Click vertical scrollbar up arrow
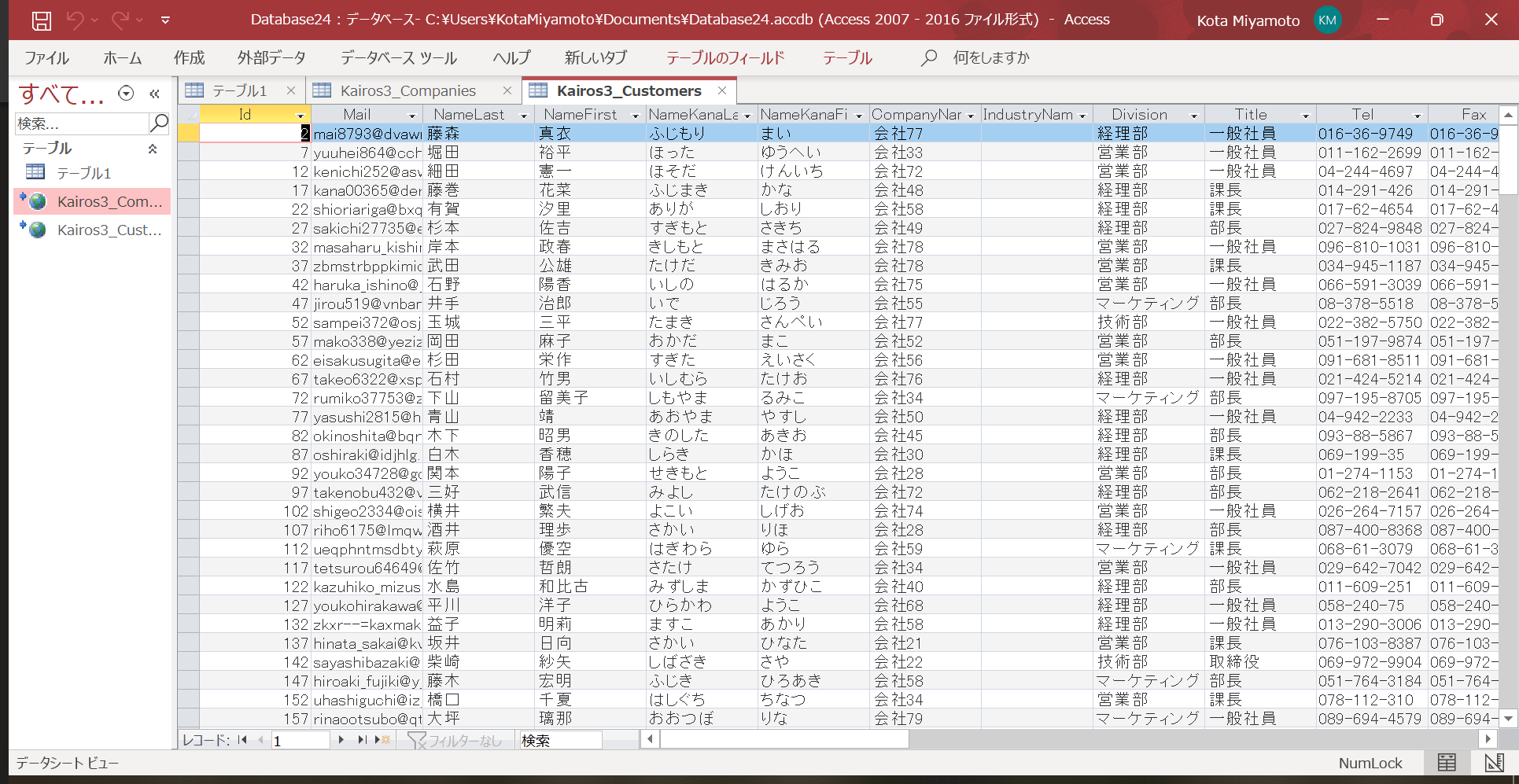Screen dimensions: 1519x784 (1508, 115)
